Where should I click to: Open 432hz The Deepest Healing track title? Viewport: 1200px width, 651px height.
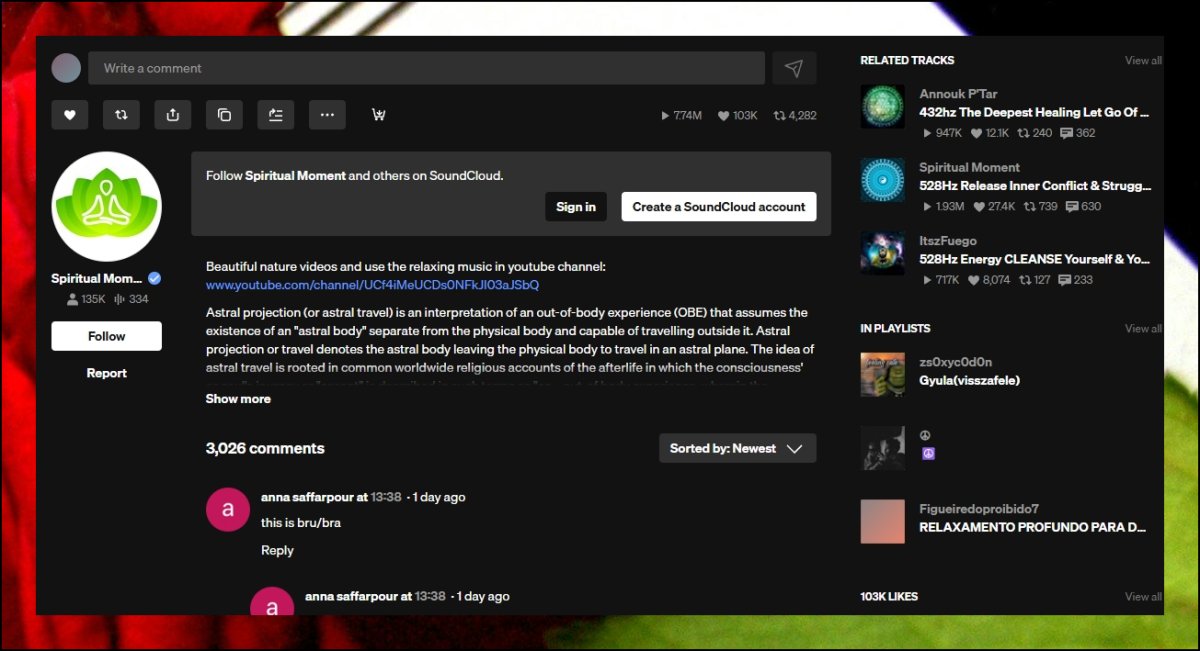pyautogui.click(x=1034, y=113)
